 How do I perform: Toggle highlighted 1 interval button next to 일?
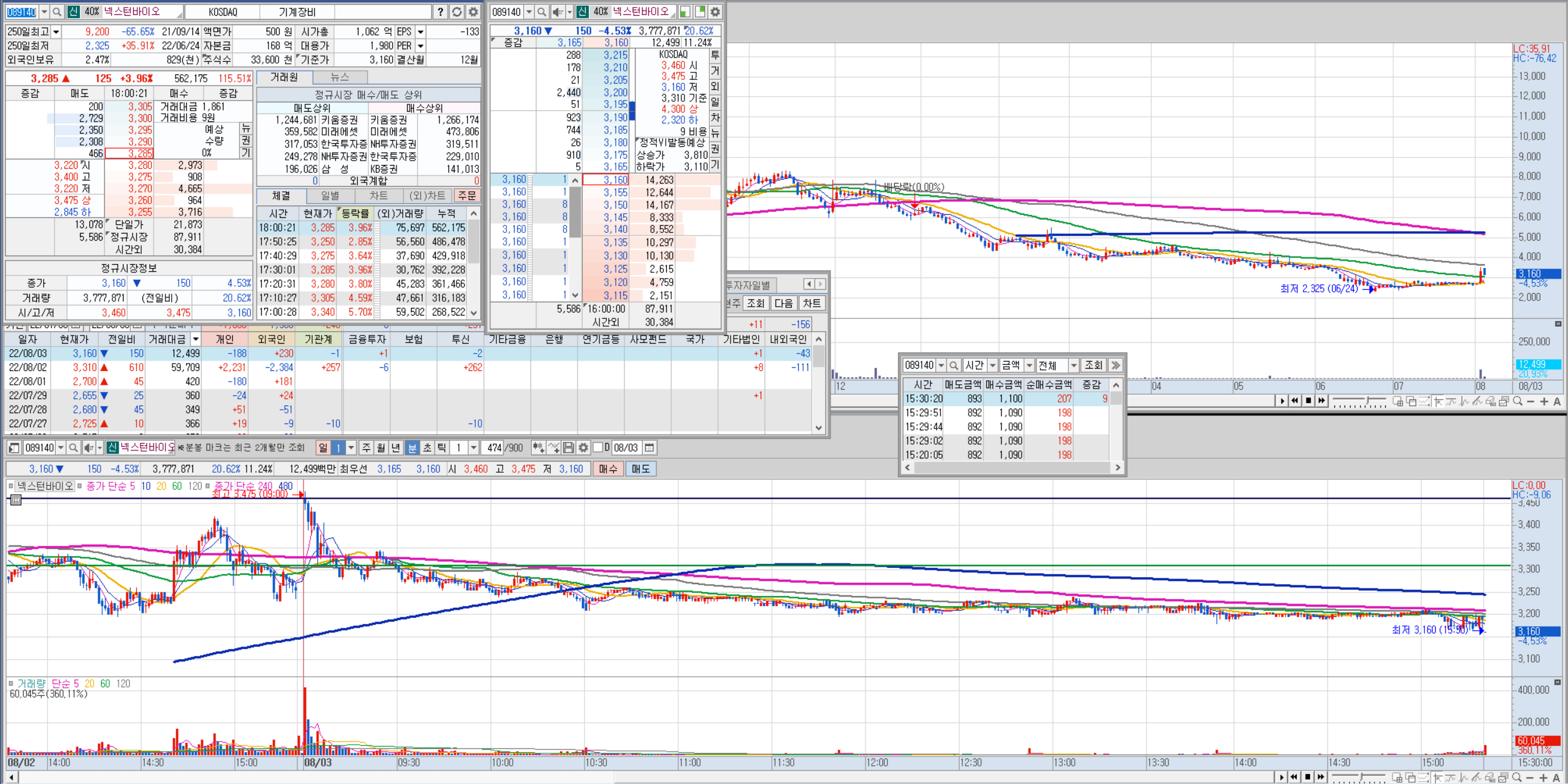(x=338, y=448)
